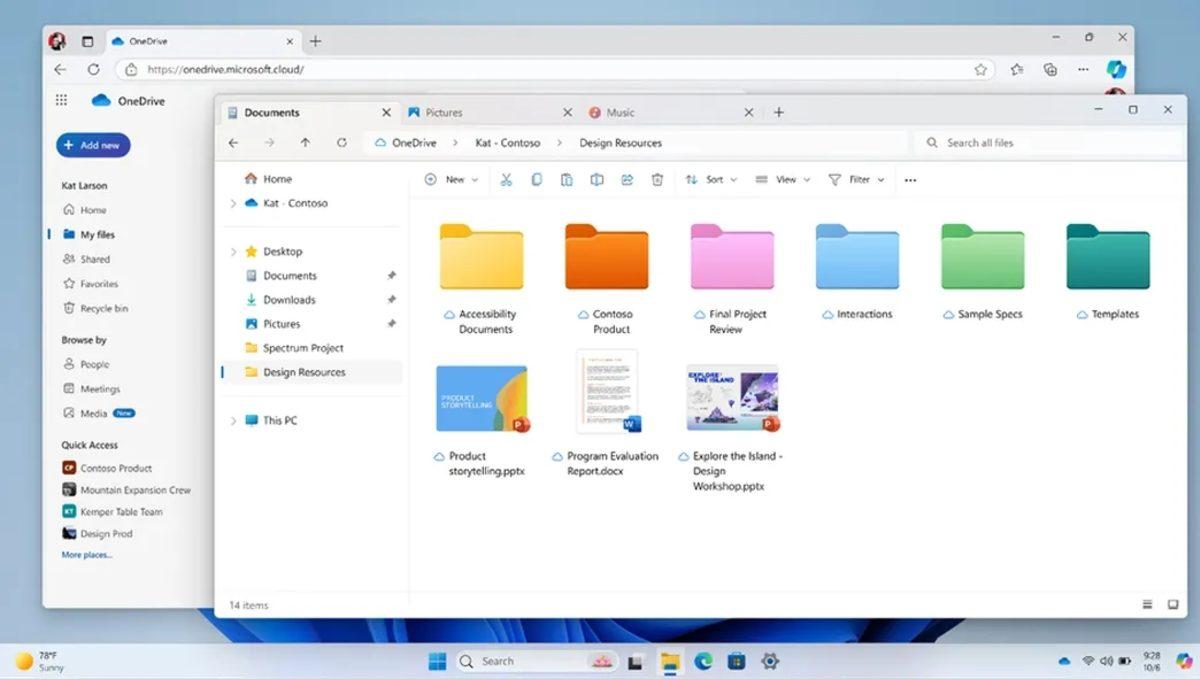
Task: Open the Sort dropdown
Action: pos(712,179)
